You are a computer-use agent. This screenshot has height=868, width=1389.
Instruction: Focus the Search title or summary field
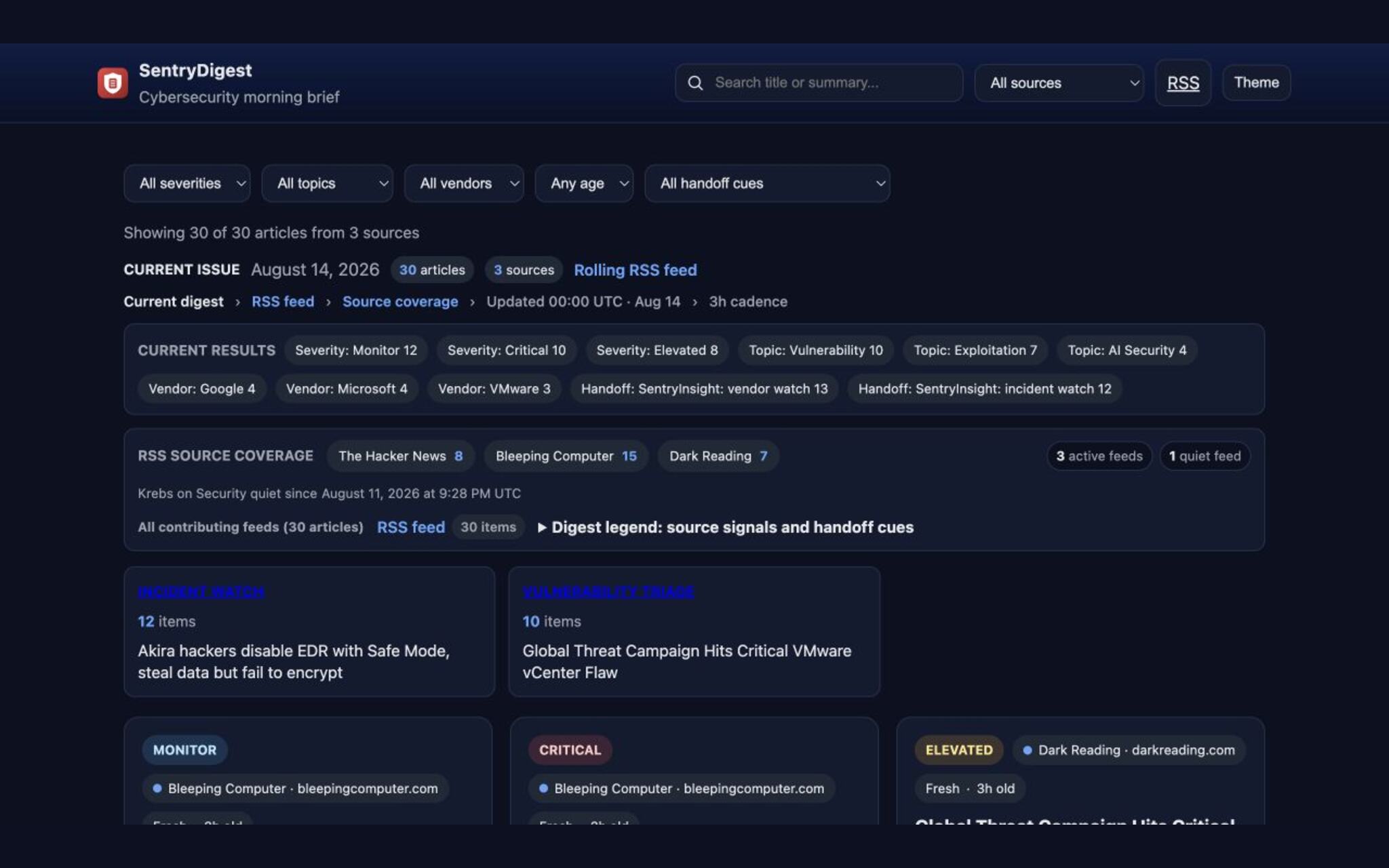point(819,83)
